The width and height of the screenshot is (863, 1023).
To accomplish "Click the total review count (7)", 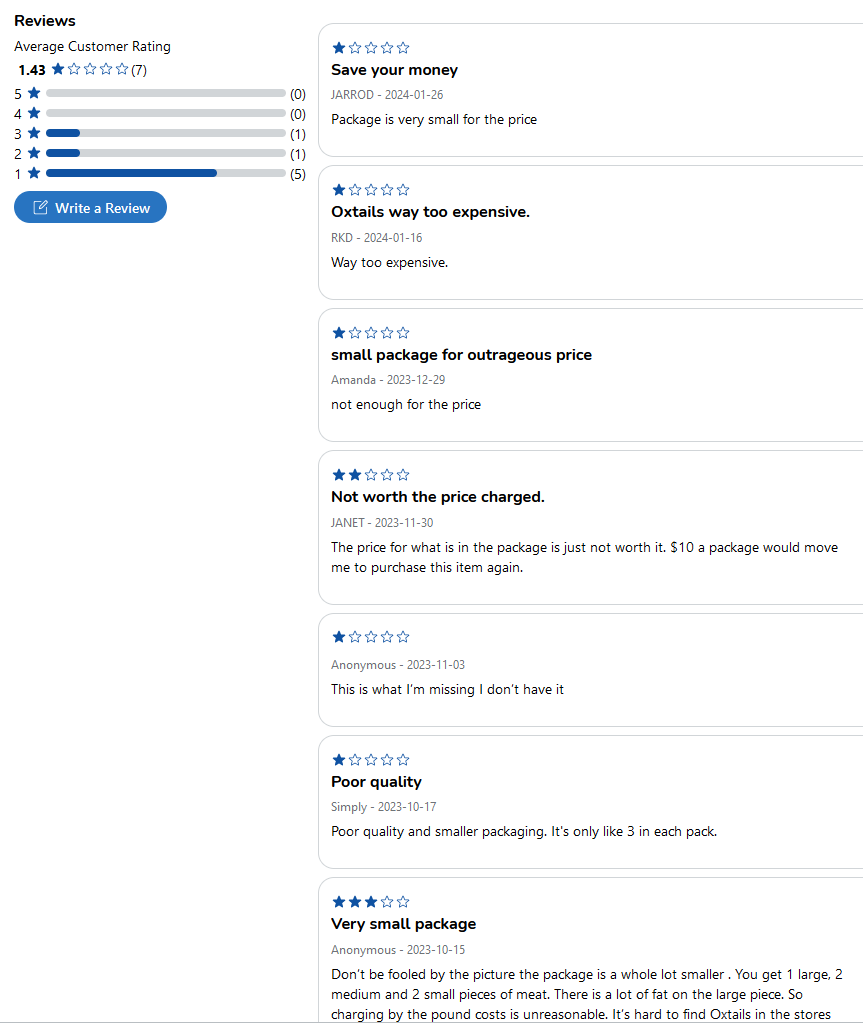I will 139,70.
